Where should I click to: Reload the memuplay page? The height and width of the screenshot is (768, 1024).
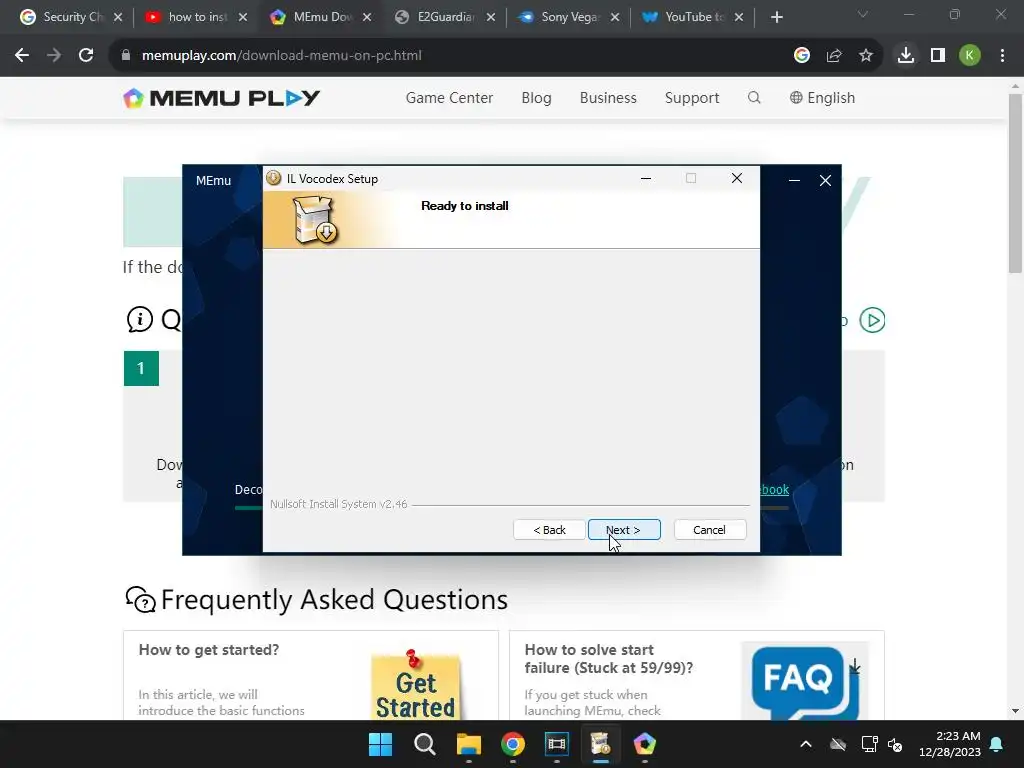(x=86, y=56)
